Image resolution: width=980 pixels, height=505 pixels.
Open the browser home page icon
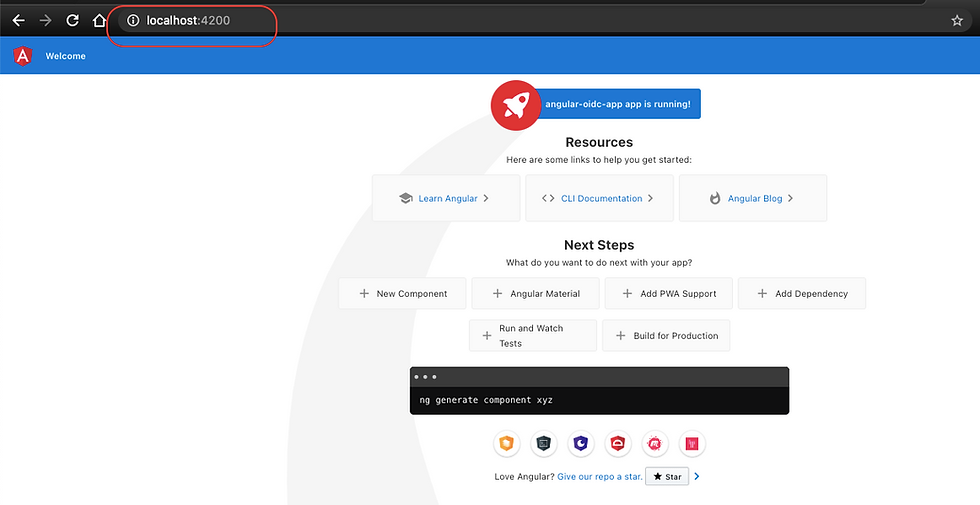click(99, 21)
